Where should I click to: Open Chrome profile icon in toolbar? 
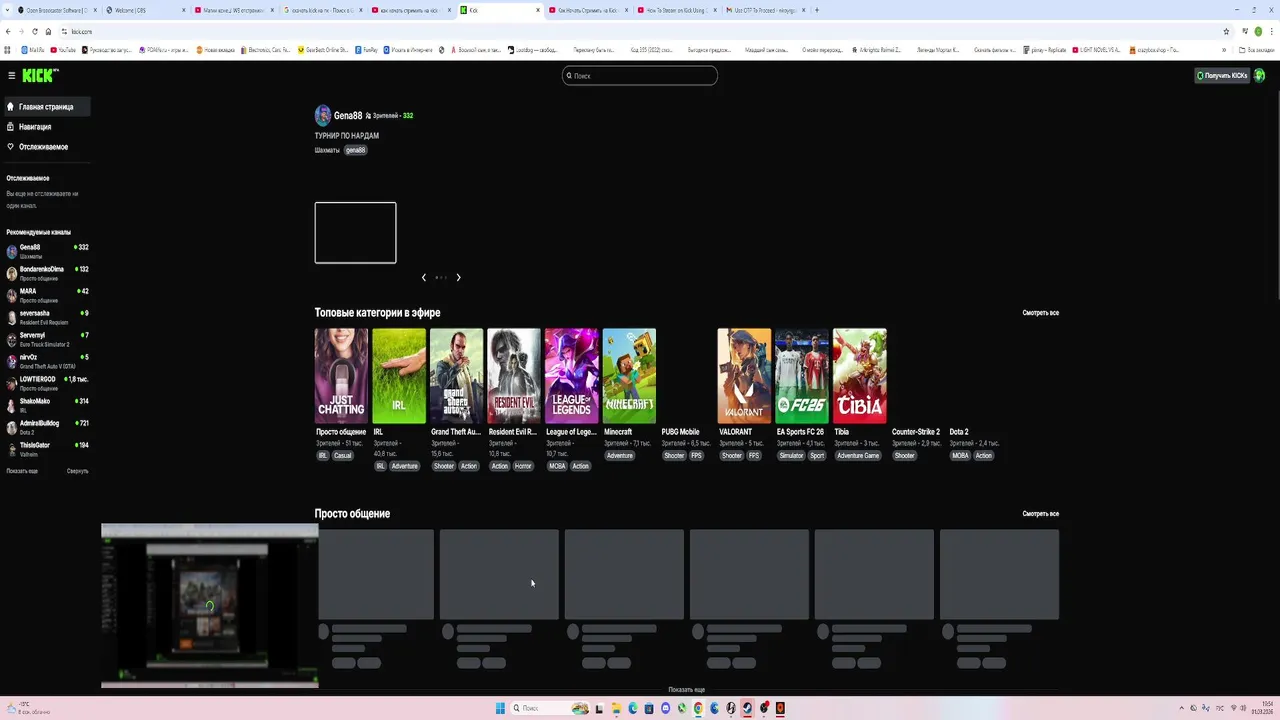(x=1258, y=31)
